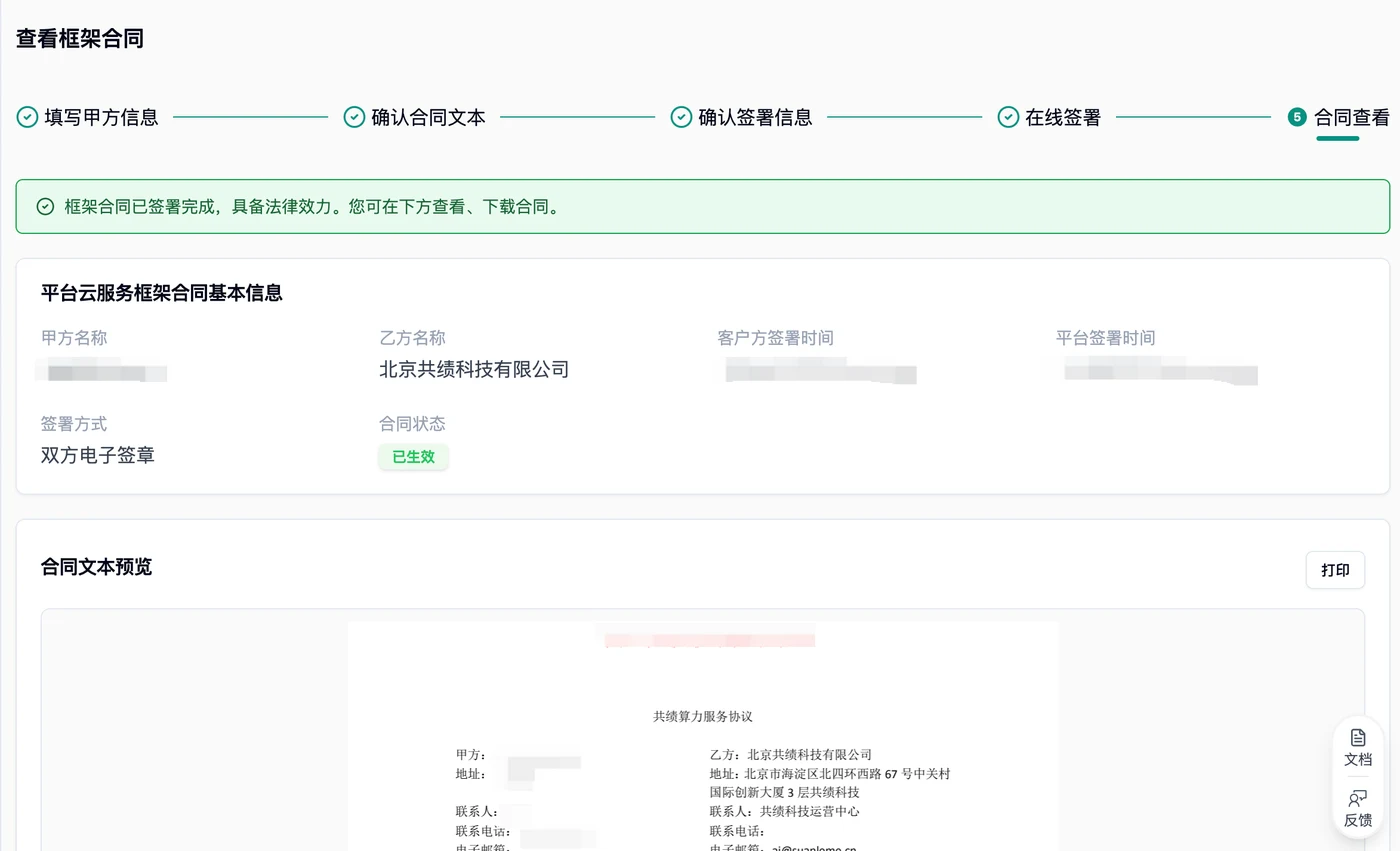This screenshot has width=1400, height=851.
Task: Go to the 确认合同文本 step
Action: tap(415, 117)
